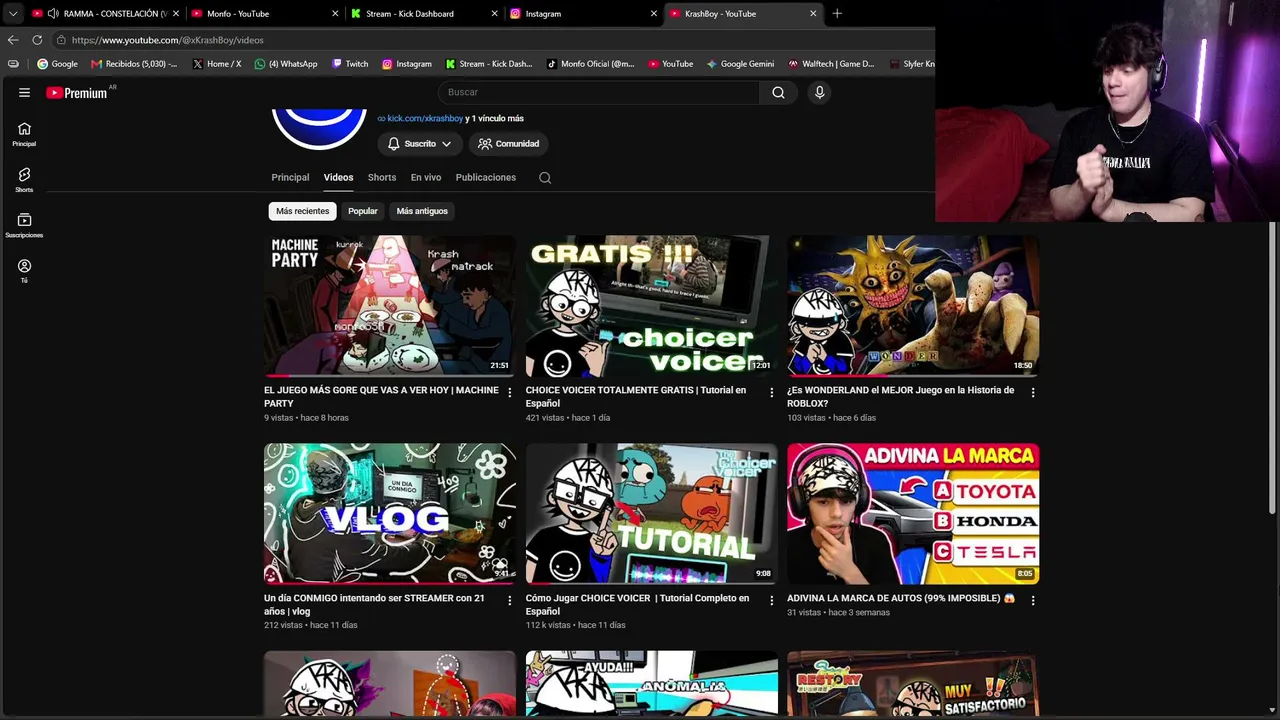Start voice search with microphone icon
1280x720 pixels.
[x=819, y=92]
